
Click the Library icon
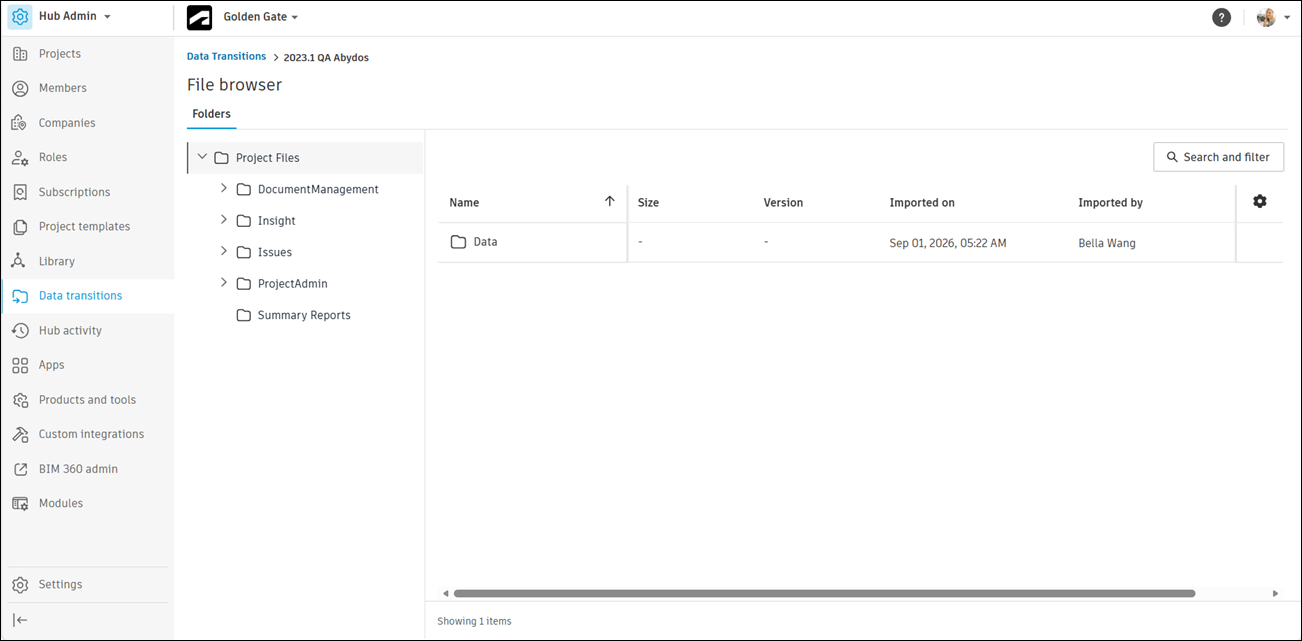pyautogui.click(x=20, y=261)
